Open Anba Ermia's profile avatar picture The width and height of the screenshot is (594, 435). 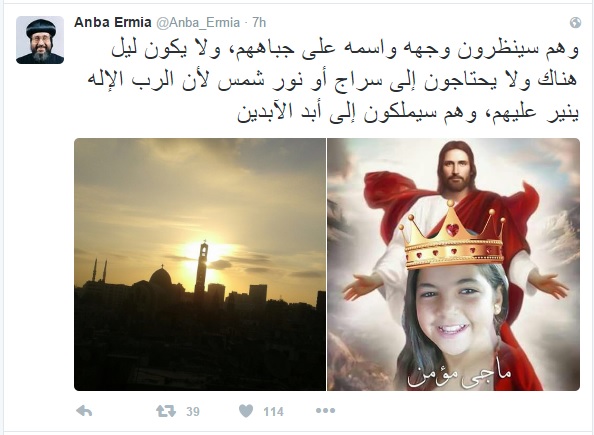pyautogui.click(x=40, y=40)
